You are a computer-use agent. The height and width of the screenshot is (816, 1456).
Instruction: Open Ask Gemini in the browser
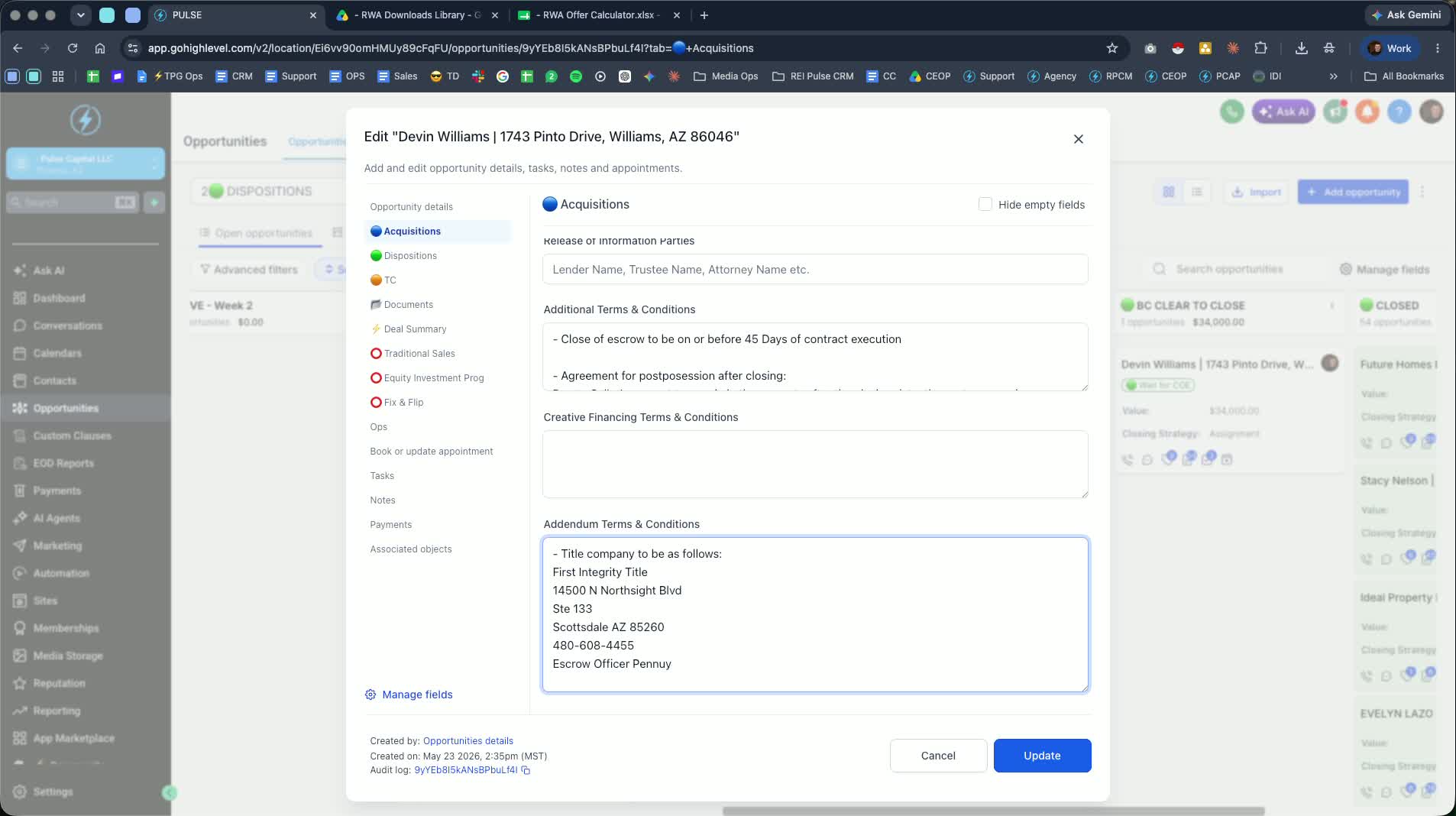[1406, 15]
